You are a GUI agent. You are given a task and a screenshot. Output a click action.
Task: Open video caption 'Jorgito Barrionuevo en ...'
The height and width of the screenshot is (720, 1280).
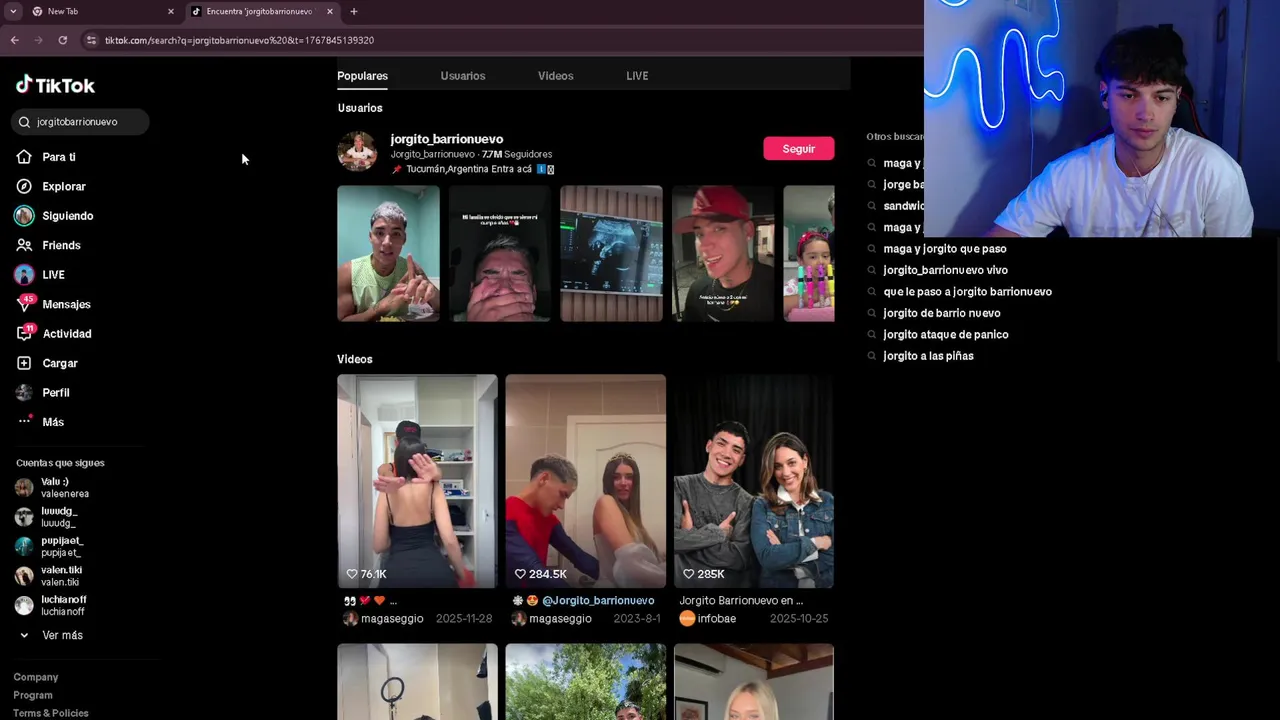tap(741, 601)
